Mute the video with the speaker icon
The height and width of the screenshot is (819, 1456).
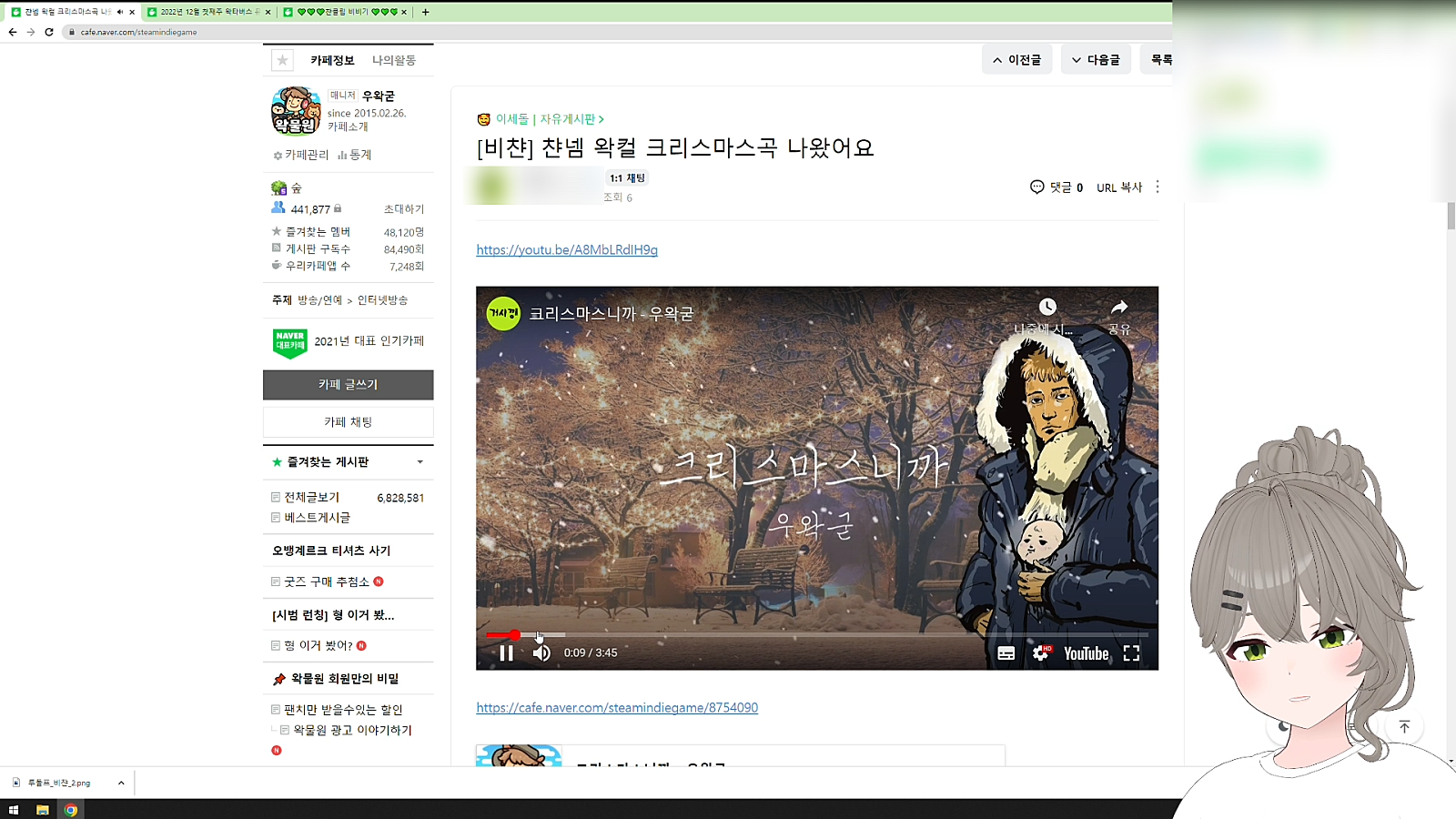[x=541, y=652]
